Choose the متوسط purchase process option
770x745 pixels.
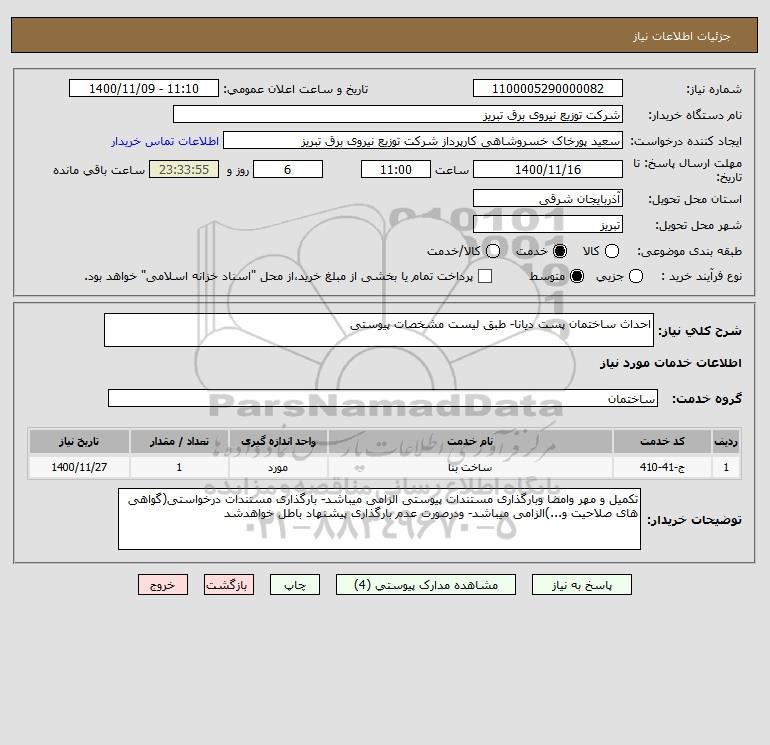(x=577, y=276)
